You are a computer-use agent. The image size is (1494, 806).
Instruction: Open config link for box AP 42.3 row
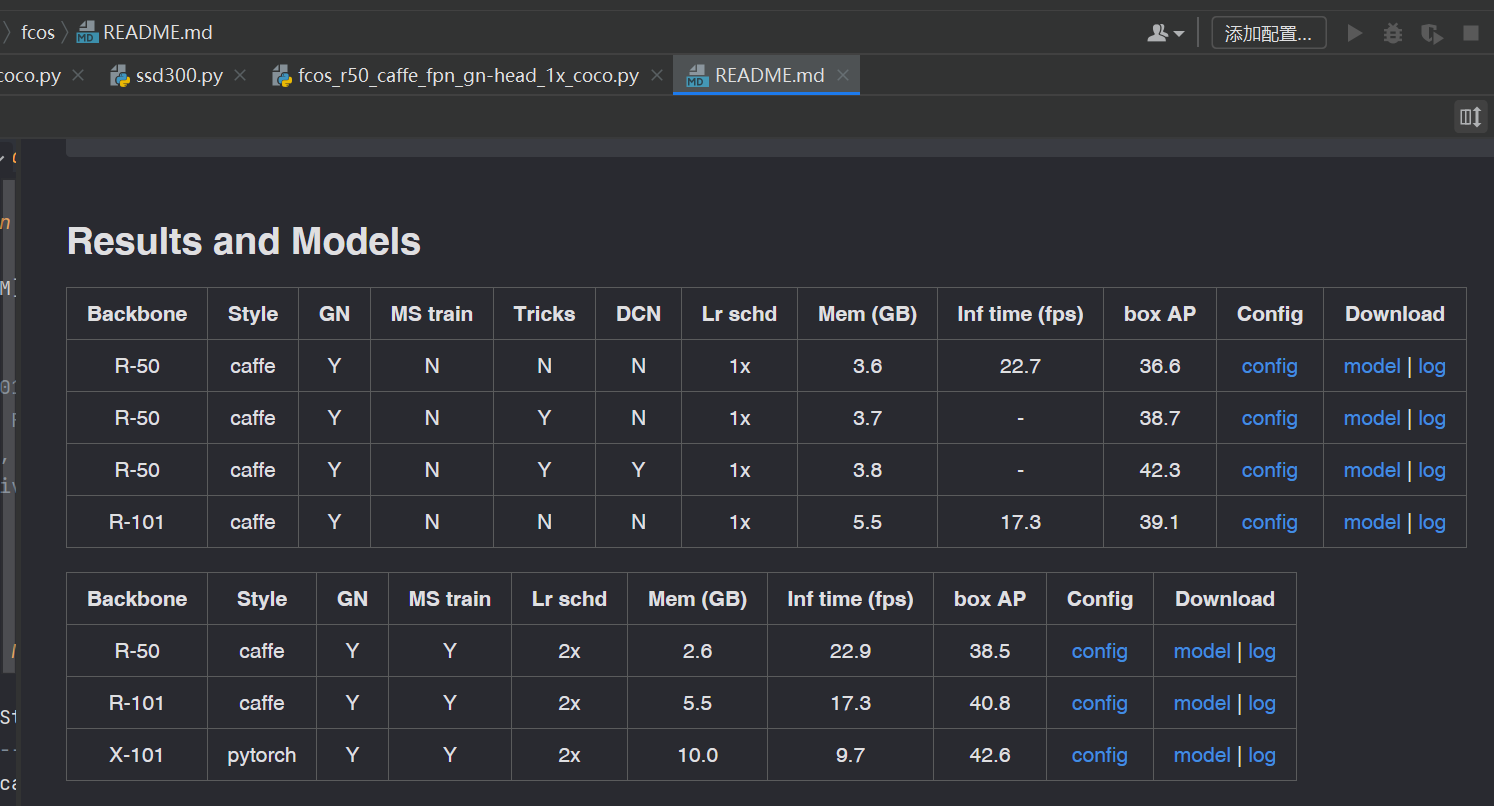coord(1270,470)
